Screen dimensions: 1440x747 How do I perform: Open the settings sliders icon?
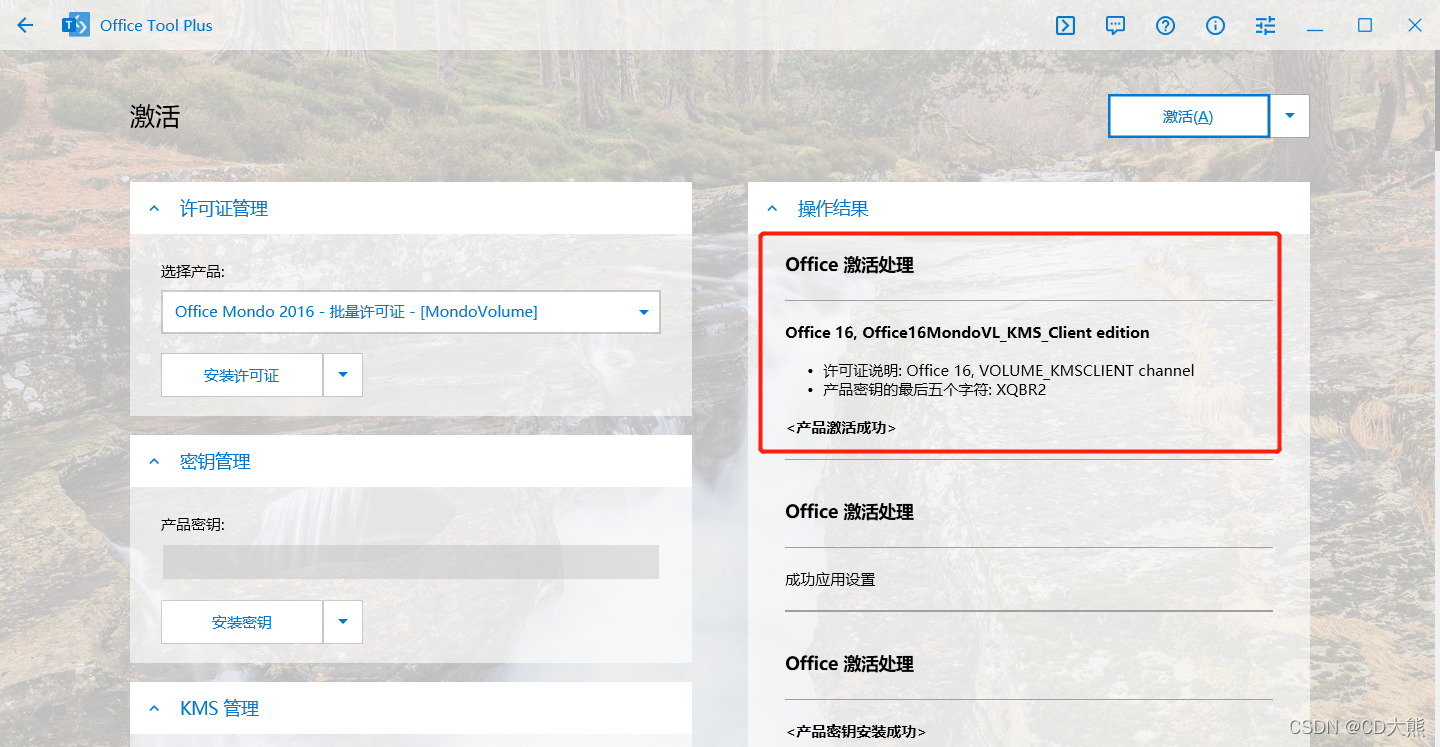click(x=1266, y=26)
